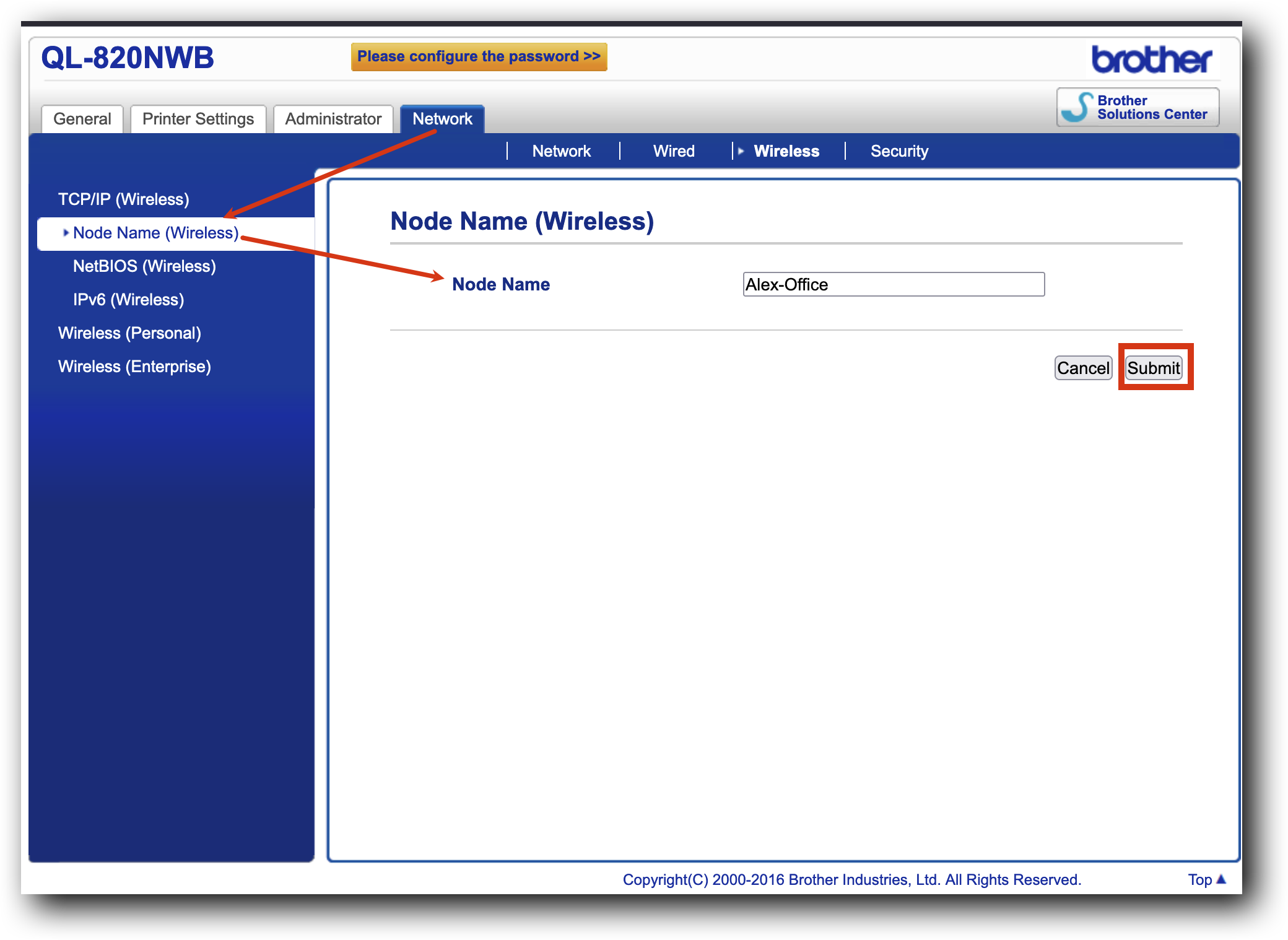
Task: Open Brother Solutions Center icon button
Action: click(1138, 107)
